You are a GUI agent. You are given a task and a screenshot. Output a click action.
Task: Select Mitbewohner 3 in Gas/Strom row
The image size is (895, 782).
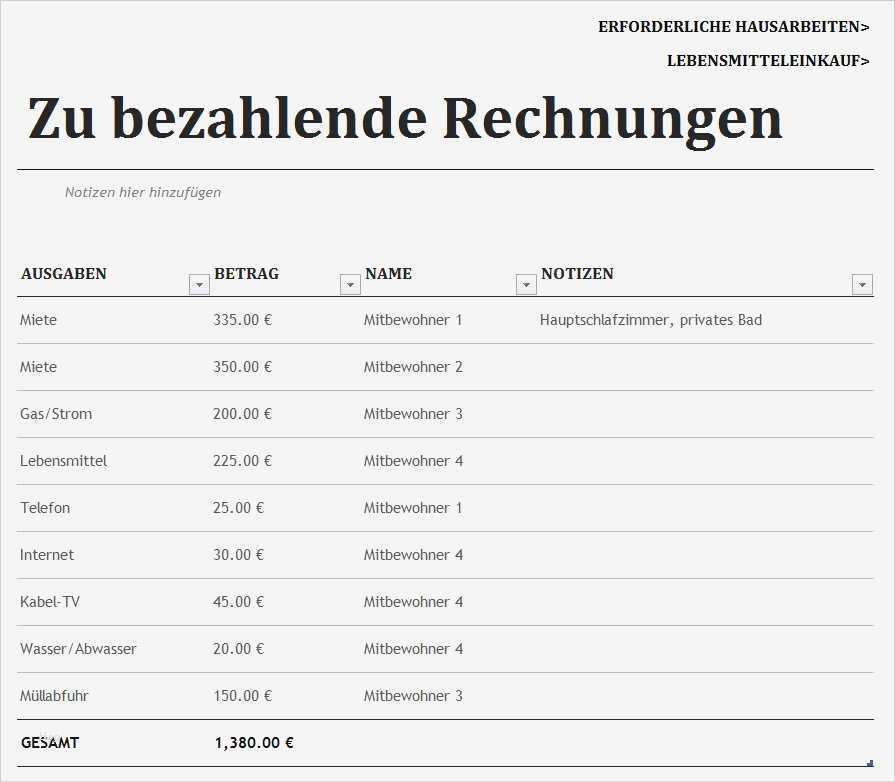pos(413,414)
